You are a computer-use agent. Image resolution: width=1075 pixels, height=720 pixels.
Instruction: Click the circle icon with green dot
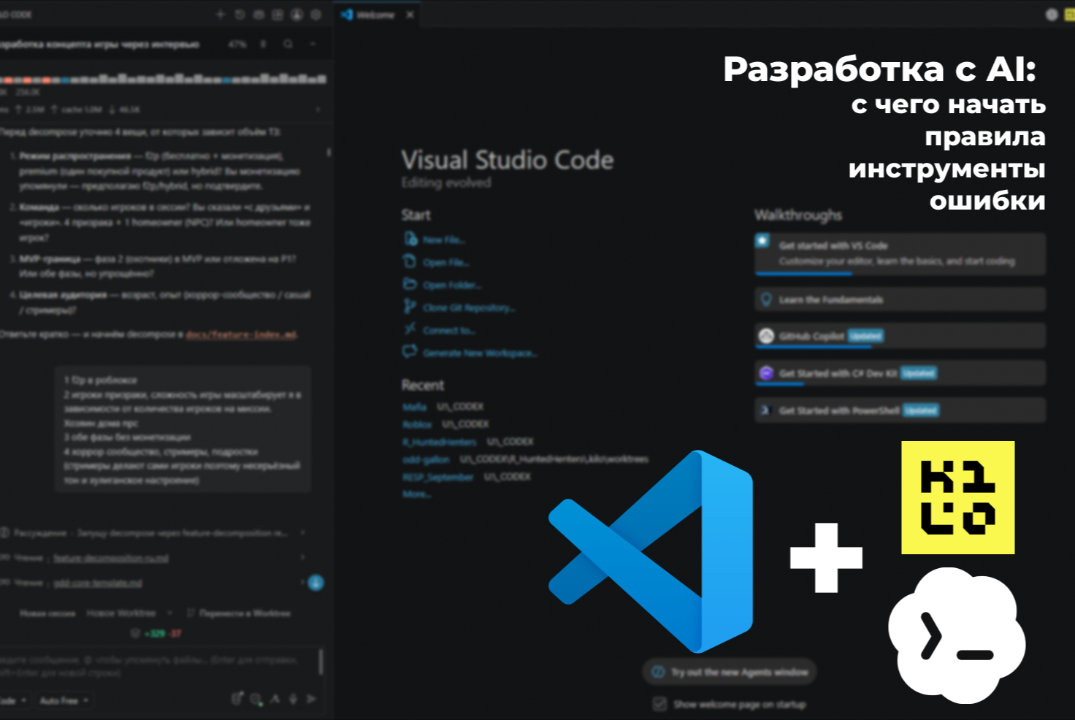(x=256, y=699)
